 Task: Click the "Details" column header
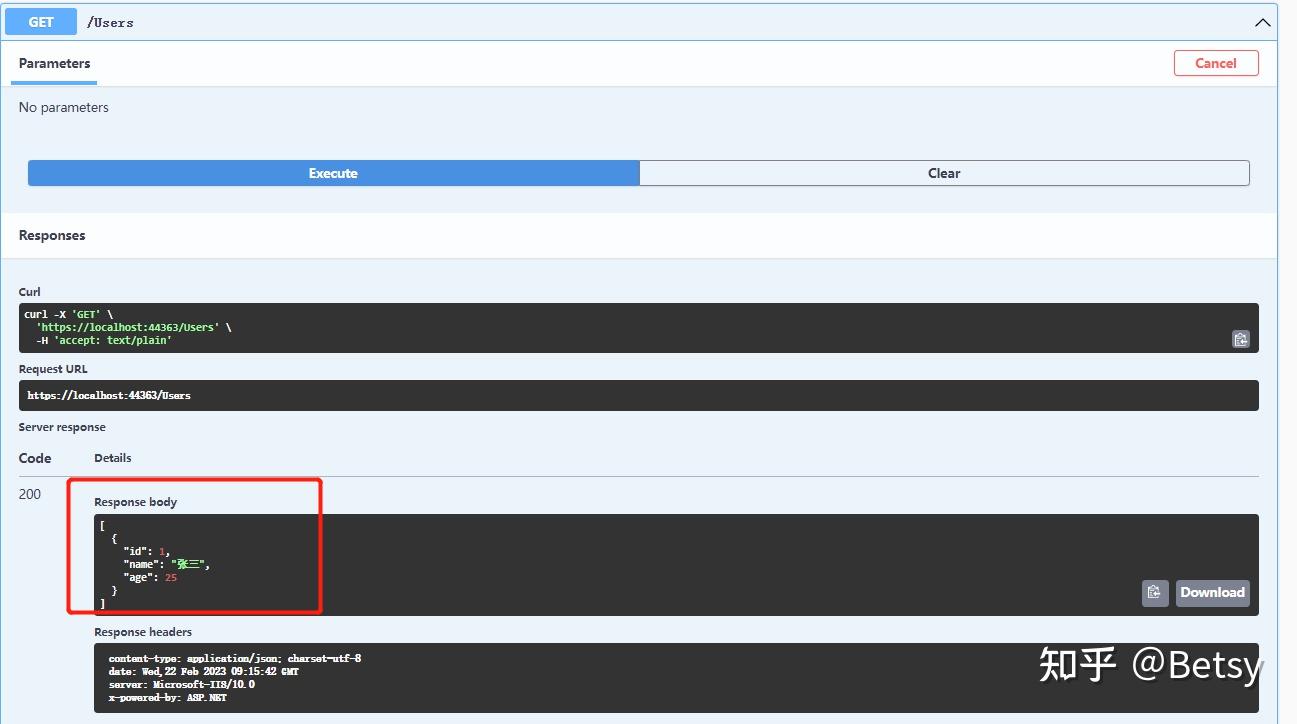113,458
